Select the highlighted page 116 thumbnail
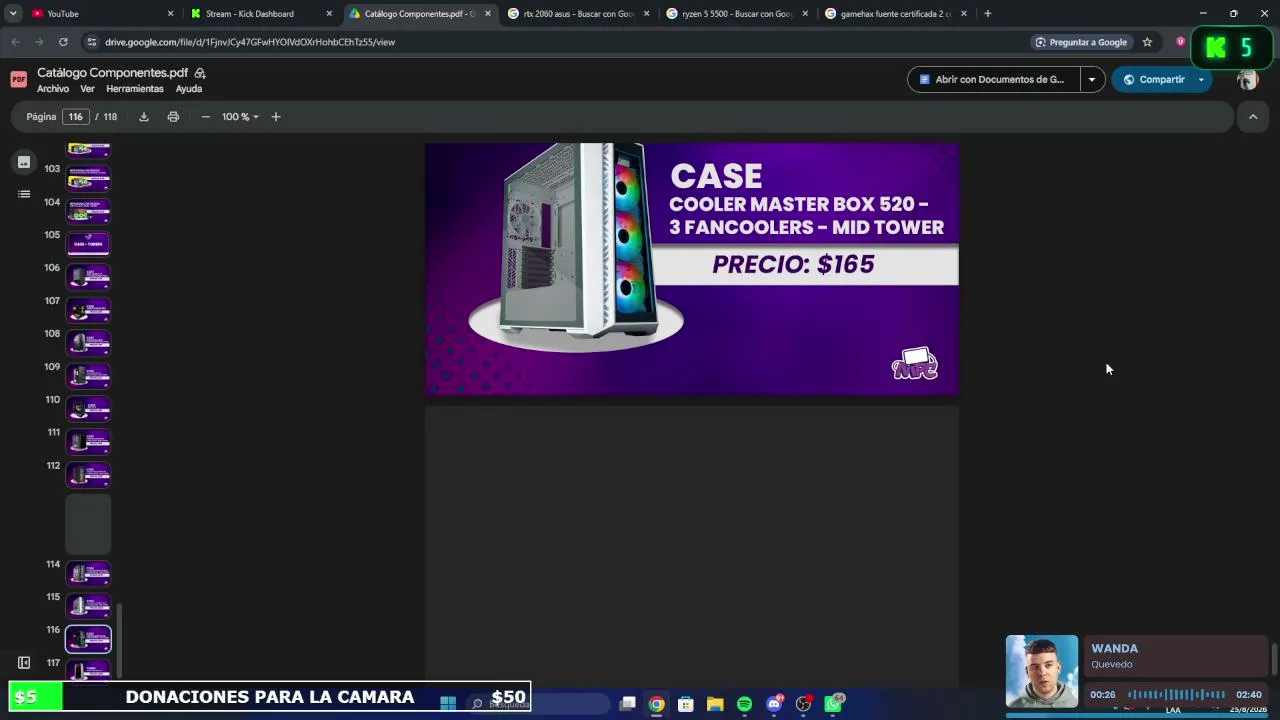1280x720 pixels. tap(88, 639)
